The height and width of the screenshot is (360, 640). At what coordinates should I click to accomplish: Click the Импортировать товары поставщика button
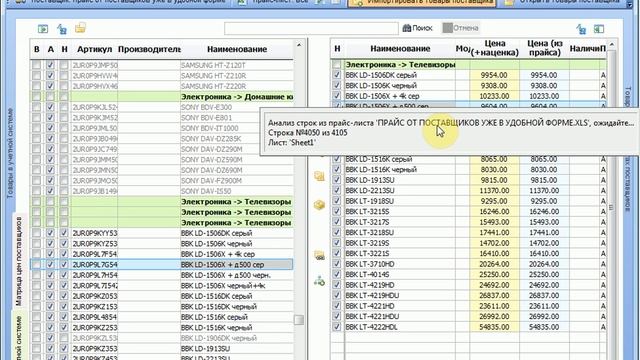click(422, 2)
